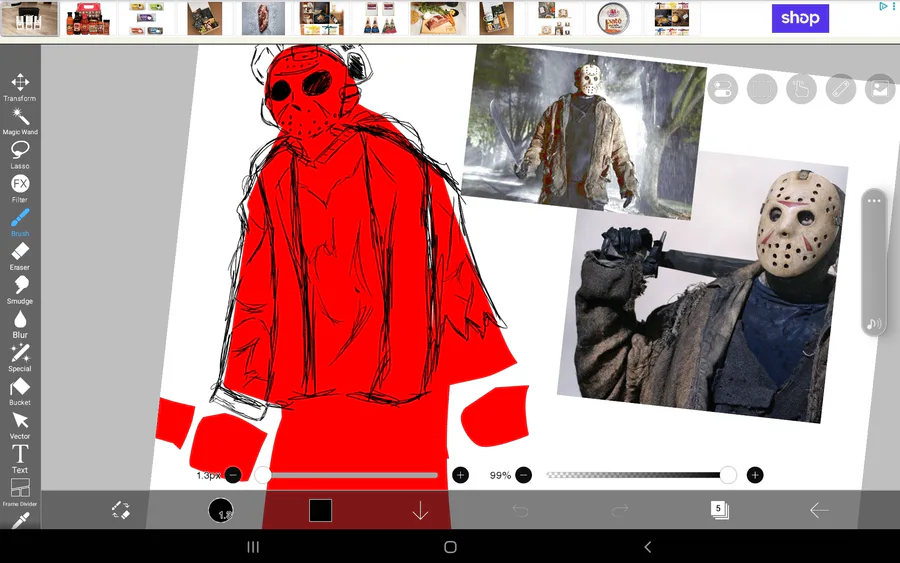Viewport: 900px width, 563px height.
Task: Select the Lasso tool
Action: click(20, 155)
